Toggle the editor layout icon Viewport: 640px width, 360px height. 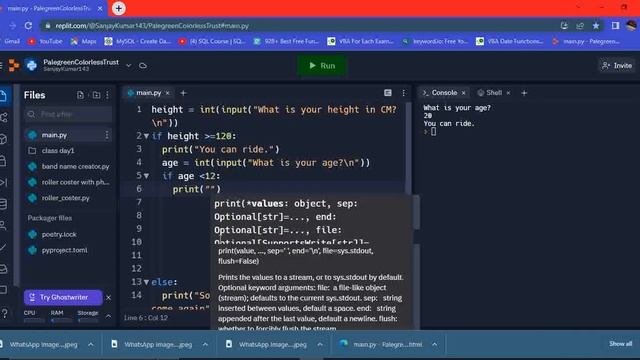point(388,93)
